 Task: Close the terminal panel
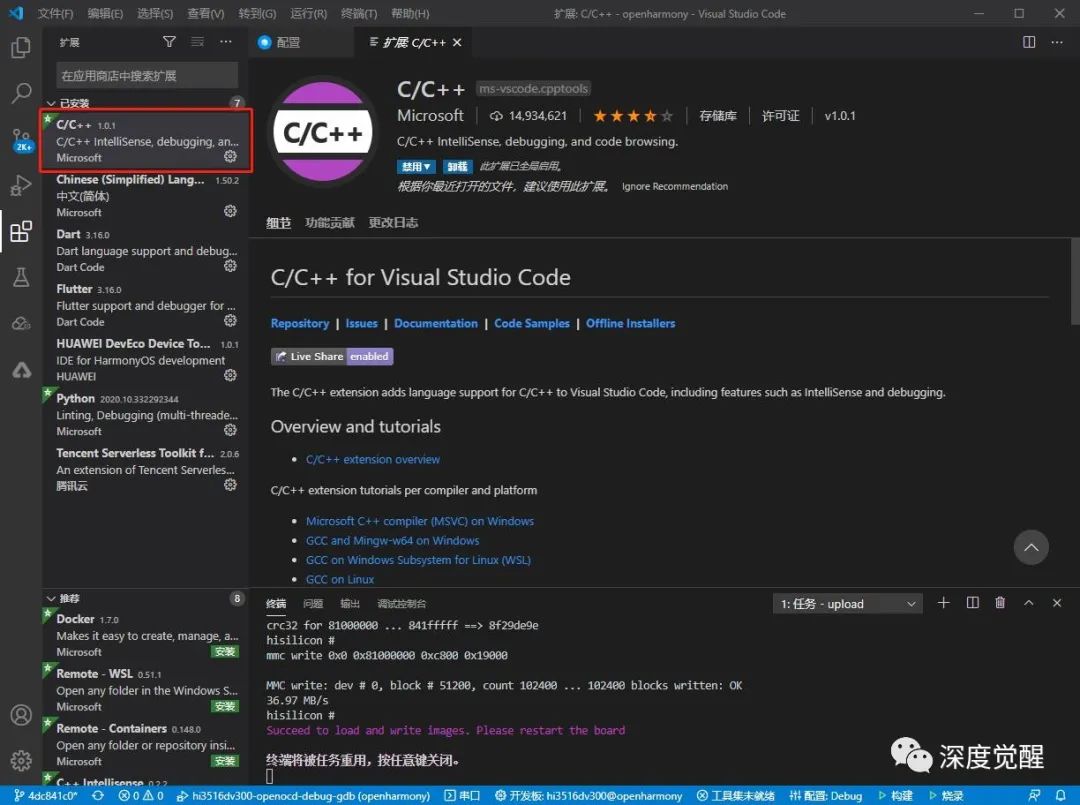pyautogui.click(x=1057, y=603)
